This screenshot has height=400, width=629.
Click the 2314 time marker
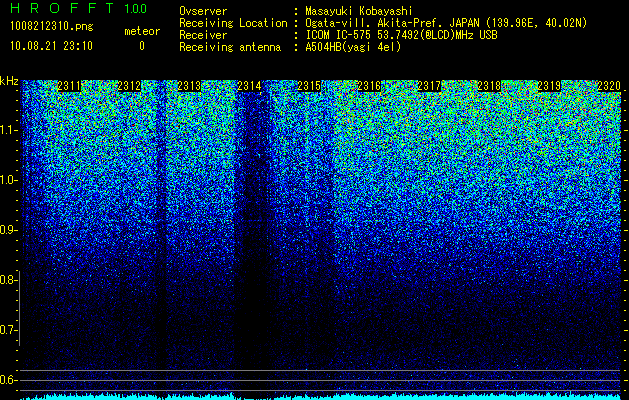(x=249, y=86)
